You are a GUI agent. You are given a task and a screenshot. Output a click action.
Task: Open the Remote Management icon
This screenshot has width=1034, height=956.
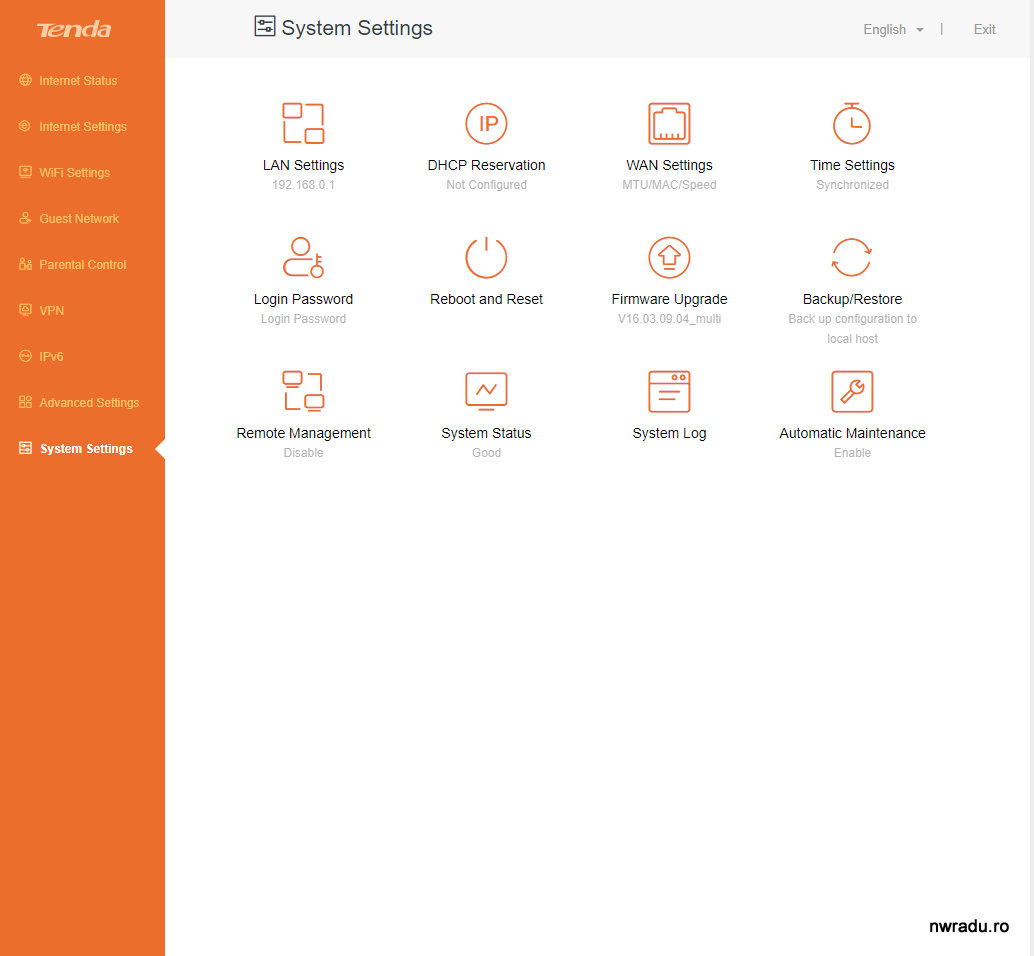pyautogui.click(x=303, y=392)
